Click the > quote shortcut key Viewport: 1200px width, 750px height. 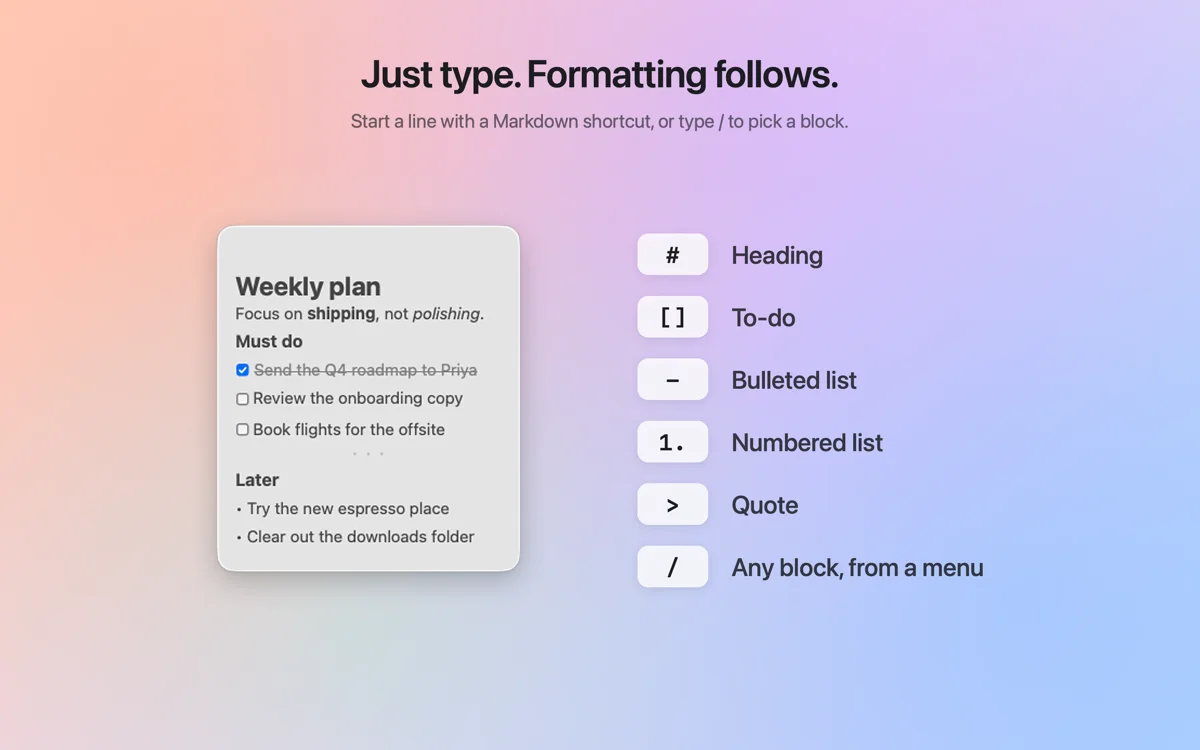pyautogui.click(x=673, y=505)
